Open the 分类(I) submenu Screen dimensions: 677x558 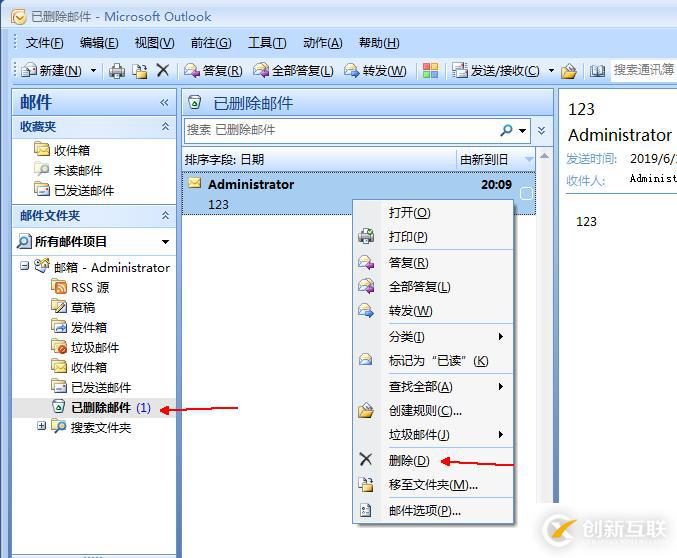click(x=433, y=336)
